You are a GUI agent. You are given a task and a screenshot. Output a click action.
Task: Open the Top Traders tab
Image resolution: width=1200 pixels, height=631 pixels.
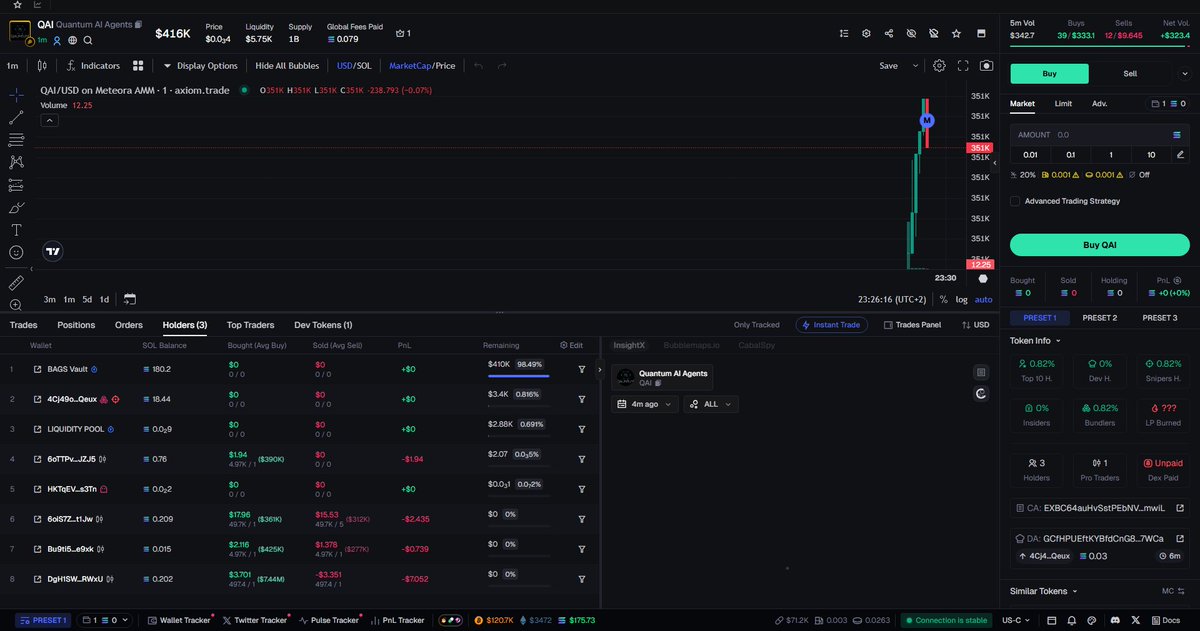[x=250, y=325]
